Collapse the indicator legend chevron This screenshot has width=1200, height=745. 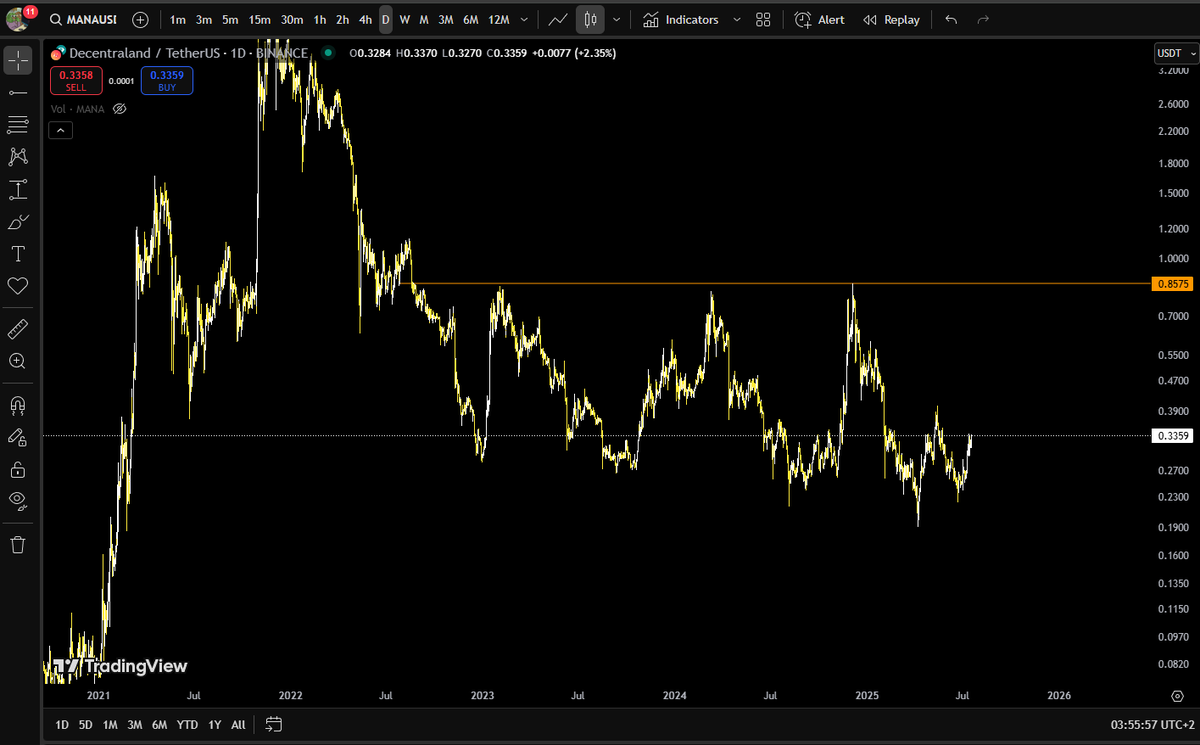[59, 130]
